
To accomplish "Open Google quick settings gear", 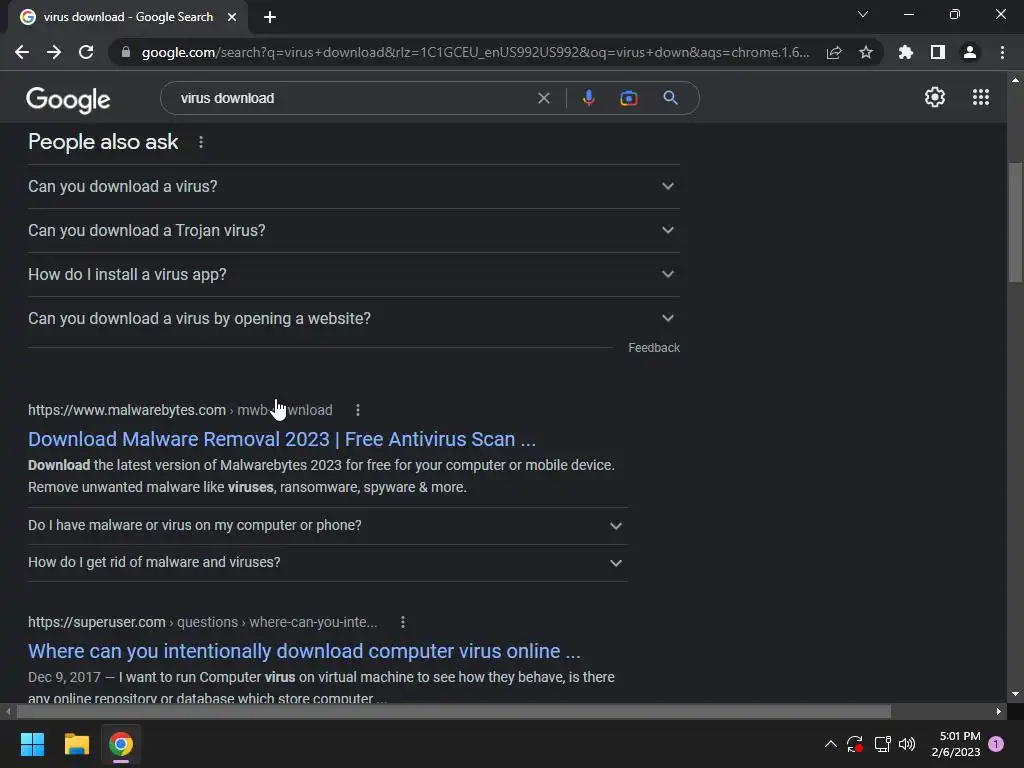I will [x=935, y=97].
